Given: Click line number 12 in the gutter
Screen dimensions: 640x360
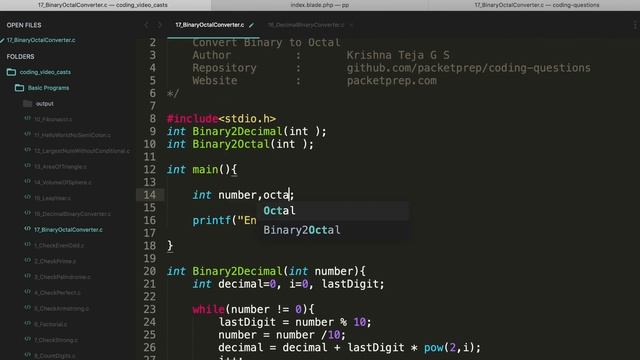Looking at the screenshot, I should point(149,169).
